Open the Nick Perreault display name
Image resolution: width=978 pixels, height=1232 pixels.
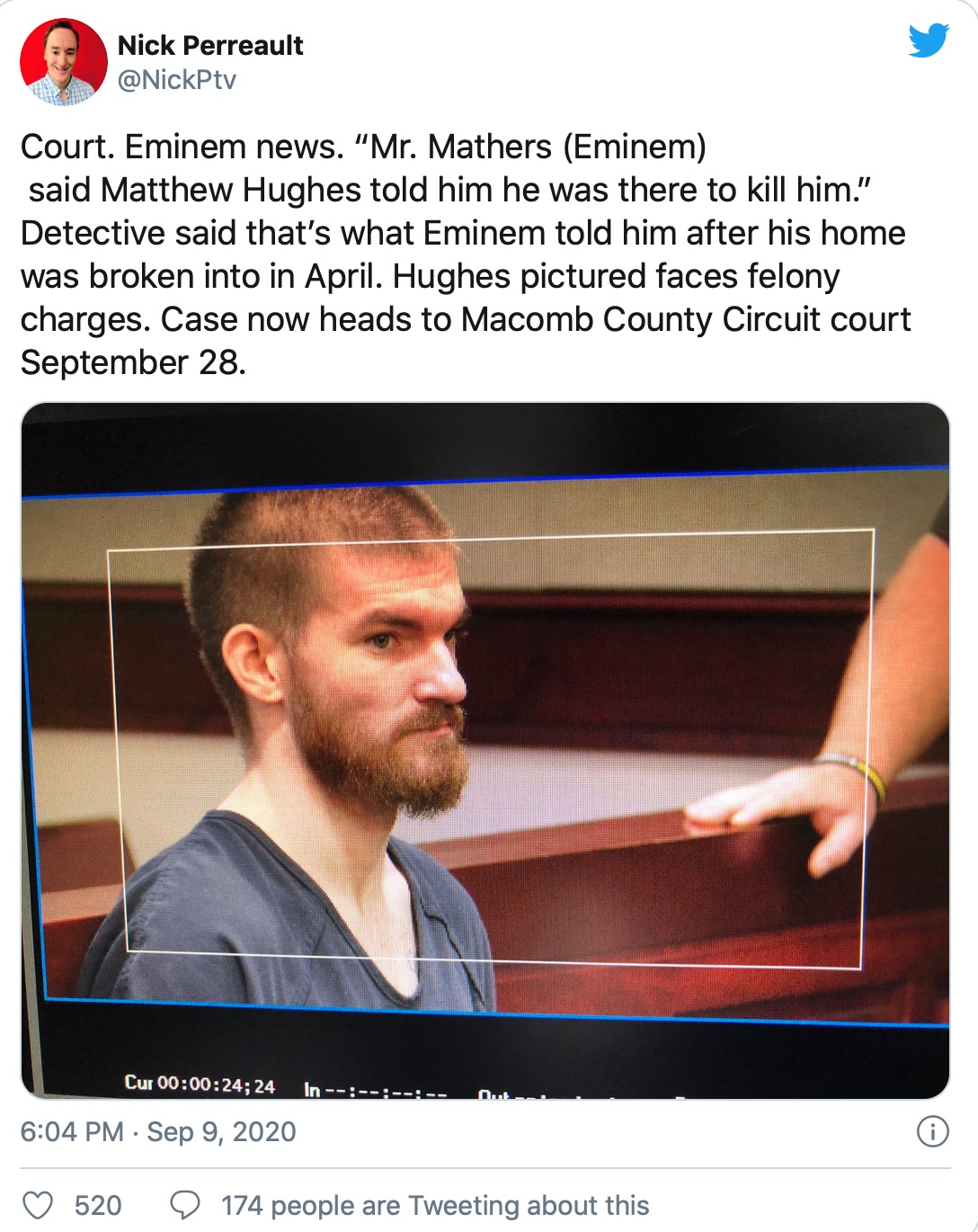click(210, 45)
